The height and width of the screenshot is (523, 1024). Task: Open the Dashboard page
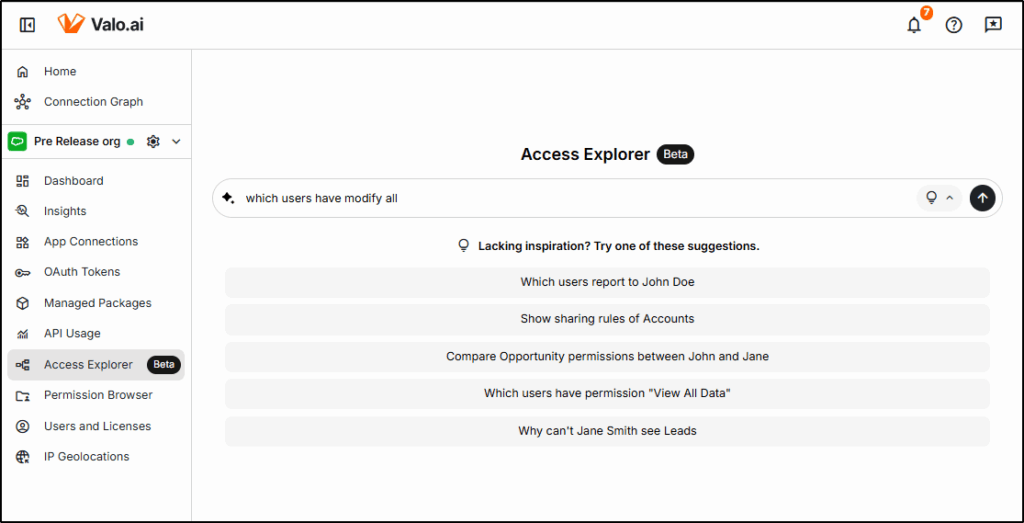pos(73,181)
